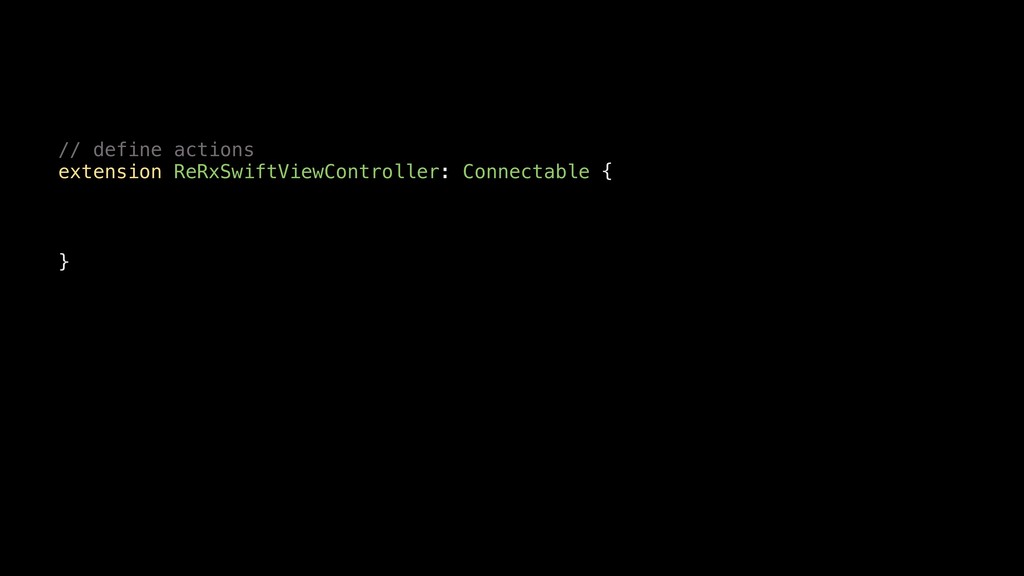Click the "able" ending of Connectable
Viewport: 1024px width, 576px height.
click(x=566, y=172)
